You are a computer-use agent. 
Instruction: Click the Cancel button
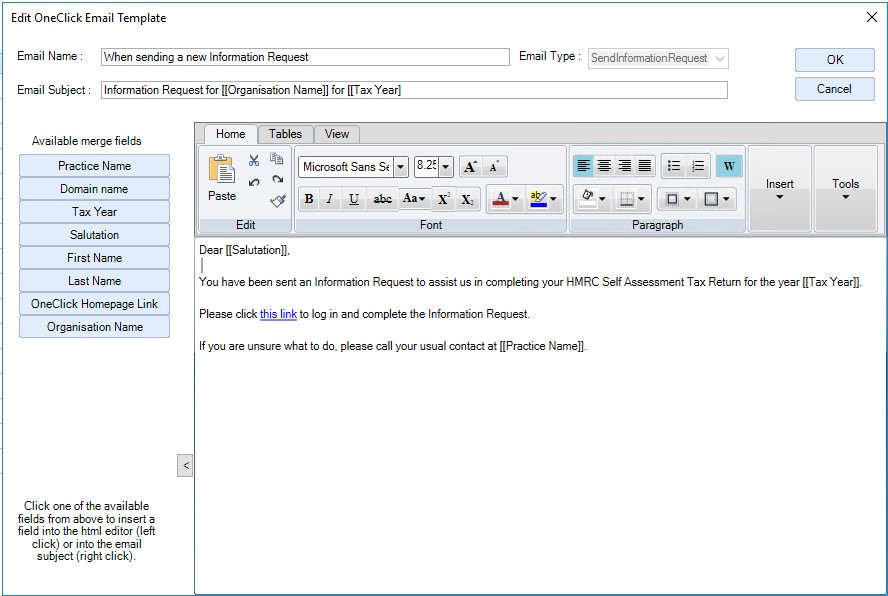pos(834,89)
